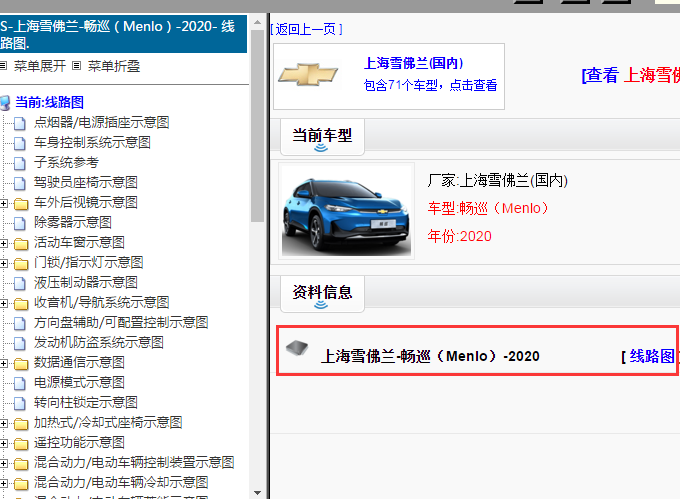
Task: Click the folder icon for 混合动力/电动车辆控制装置示意图
Action: [x=21, y=463]
